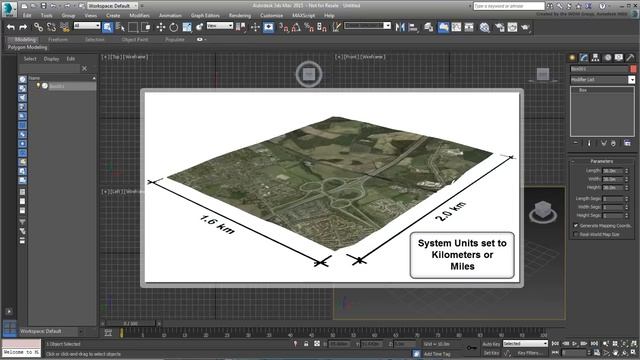Toggle the 3D Snaps button
Viewport: 640px width, 360px height.
[x=284, y=27]
